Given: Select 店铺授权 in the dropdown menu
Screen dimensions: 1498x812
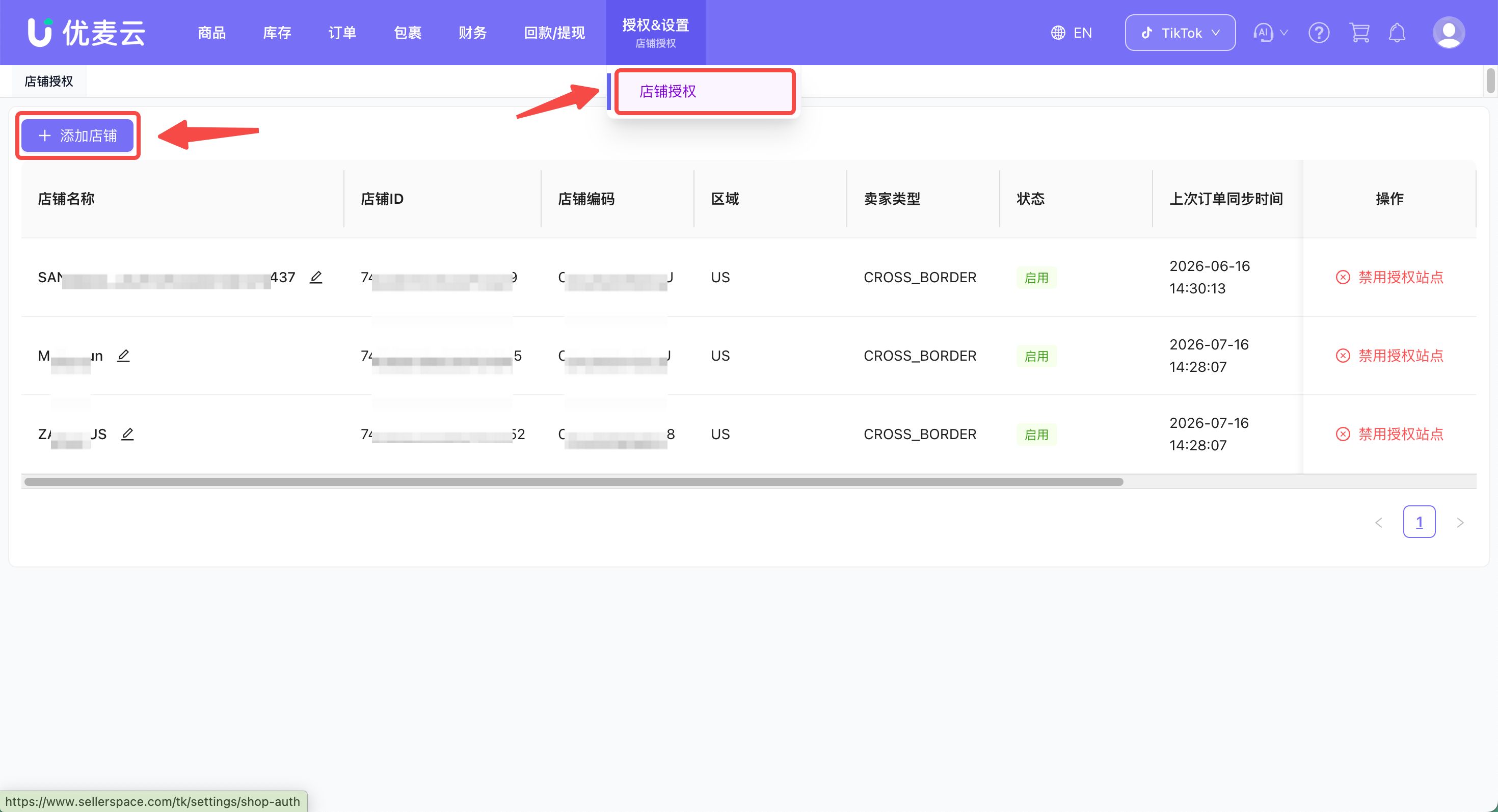Looking at the screenshot, I should coord(705,91).
